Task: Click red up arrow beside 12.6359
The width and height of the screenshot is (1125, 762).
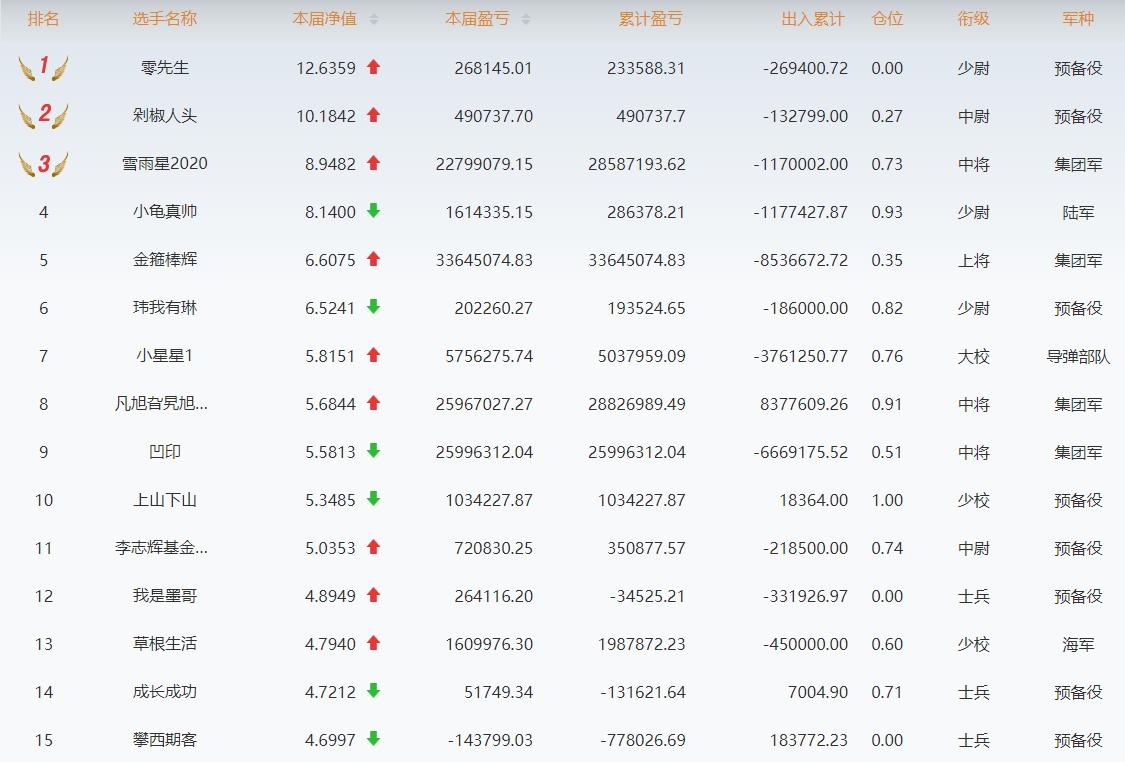Action: [x=373, y=67]
